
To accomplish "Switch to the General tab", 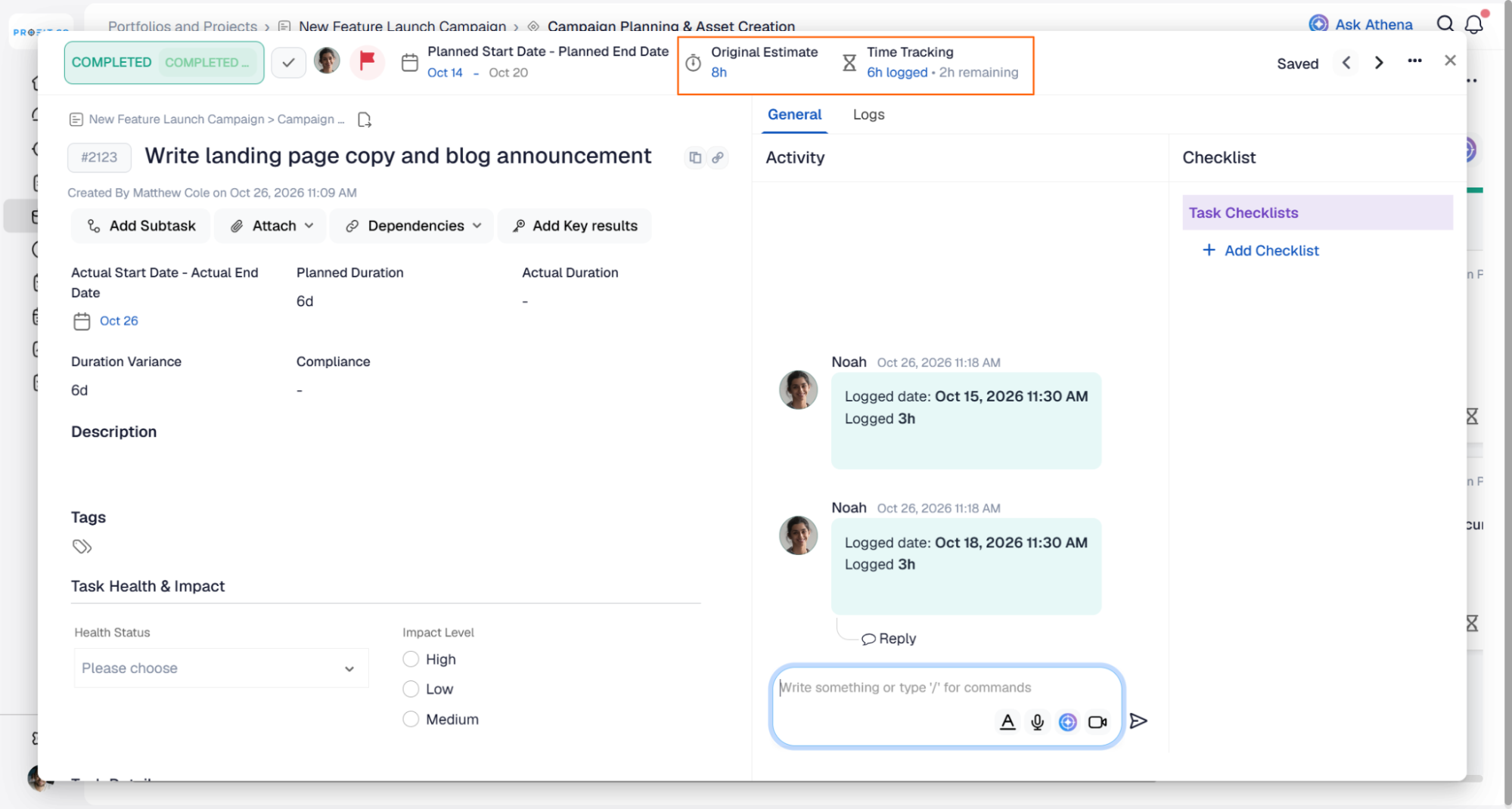I will point(794,115).
